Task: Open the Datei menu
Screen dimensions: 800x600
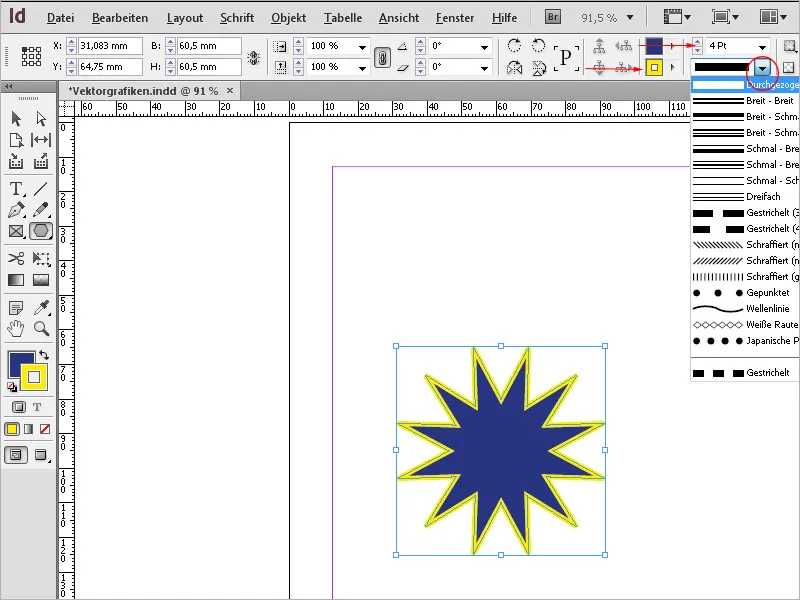Action: 60,18
